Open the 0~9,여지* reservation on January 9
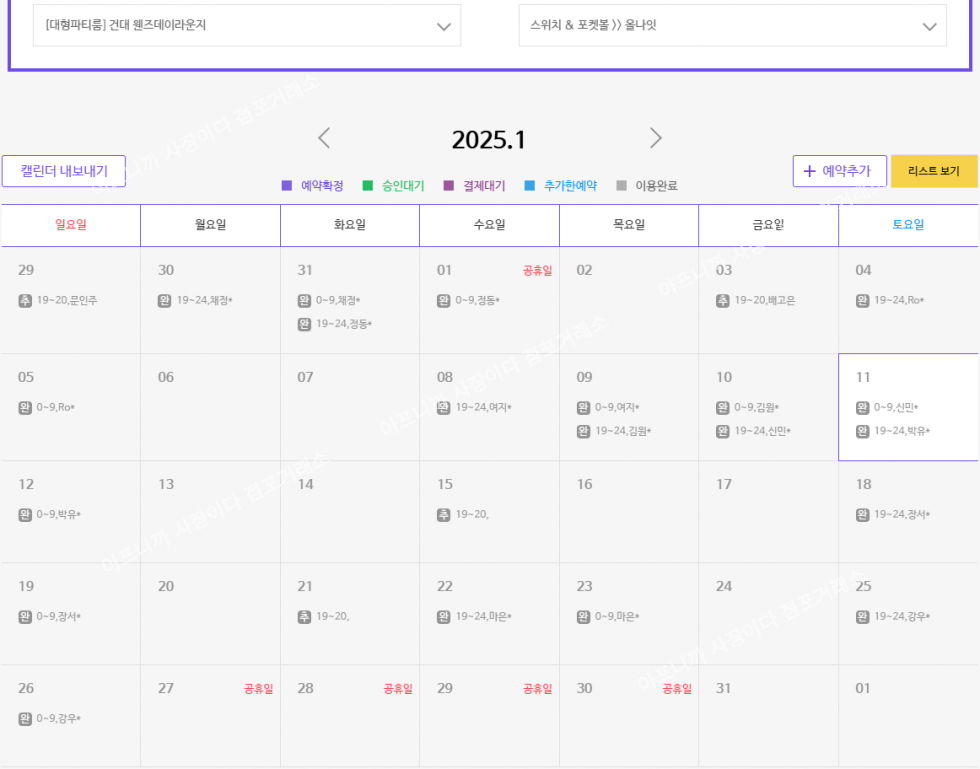Image resolution: width=980 pixels, height=769 pixels. 617,408
